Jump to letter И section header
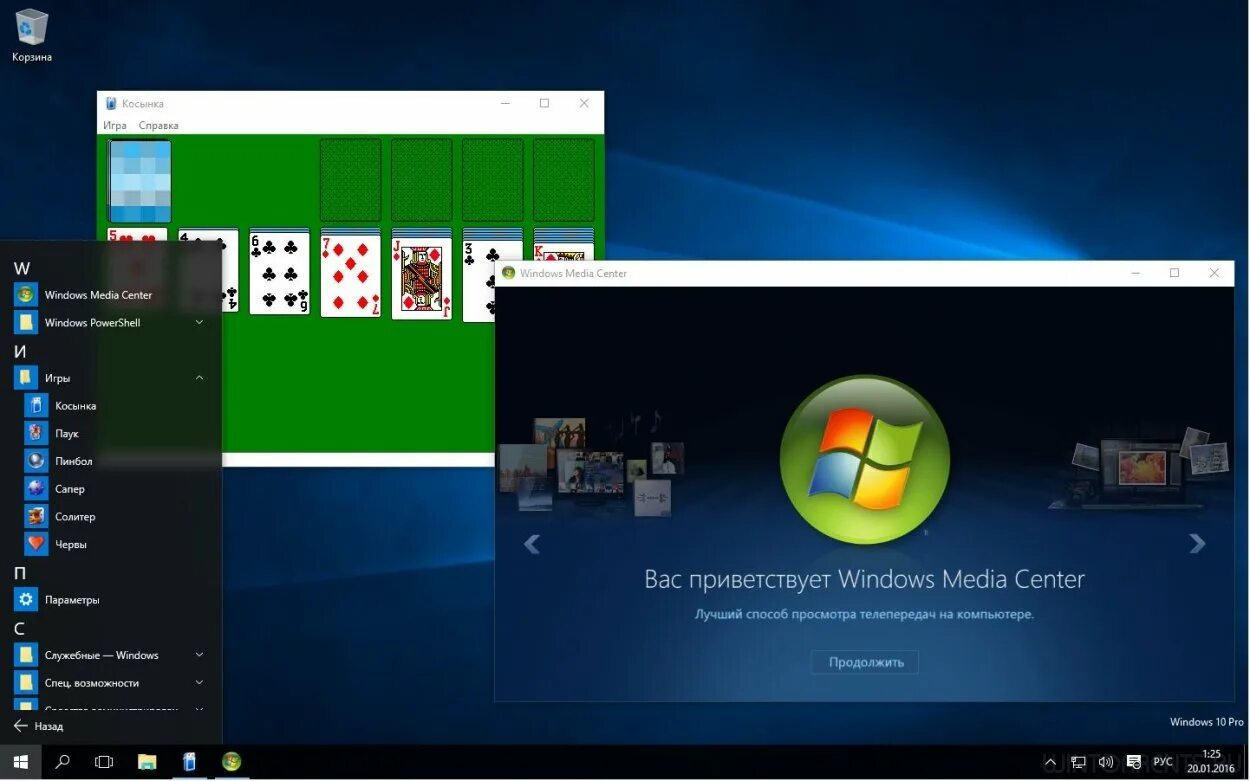 [20, 351]
